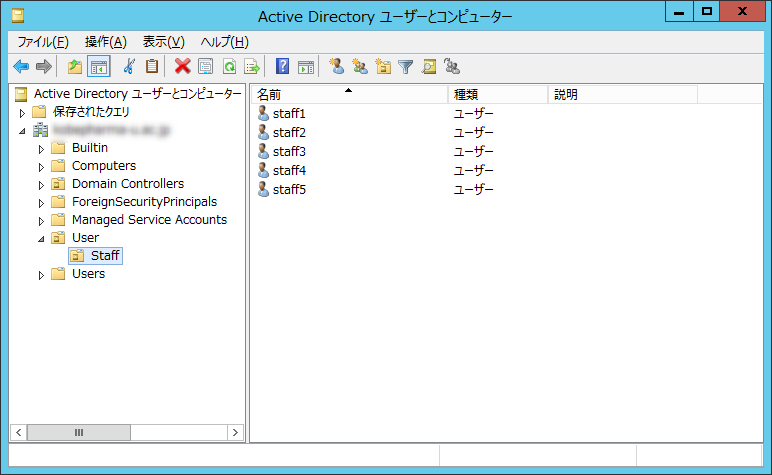772x475 pixels.
Task: Click the red Delete X icon
Action: tap(183, 66)
